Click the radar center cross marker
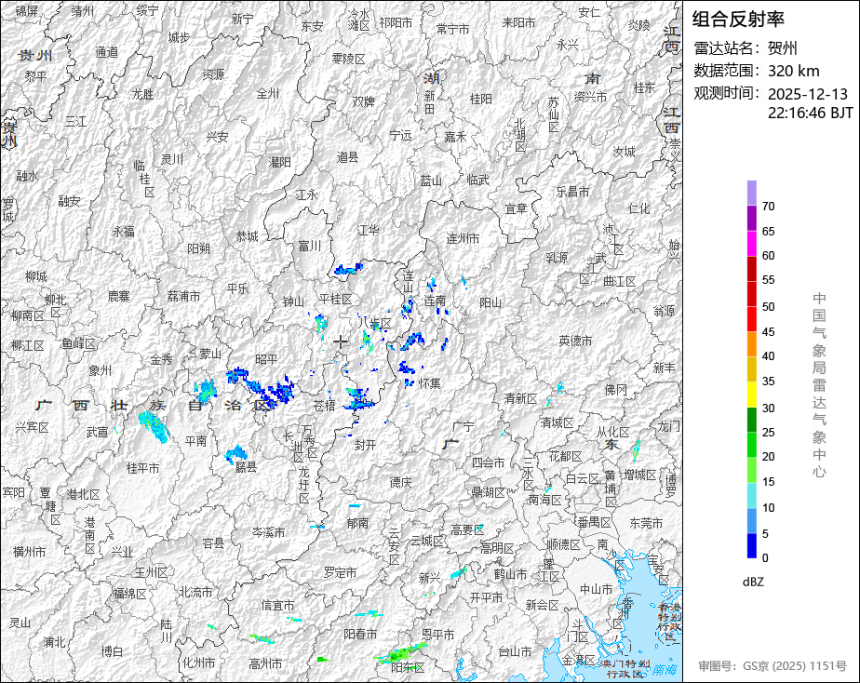This screenshot has width=860, height=683. pyautogui.click(x=341, y=342)
